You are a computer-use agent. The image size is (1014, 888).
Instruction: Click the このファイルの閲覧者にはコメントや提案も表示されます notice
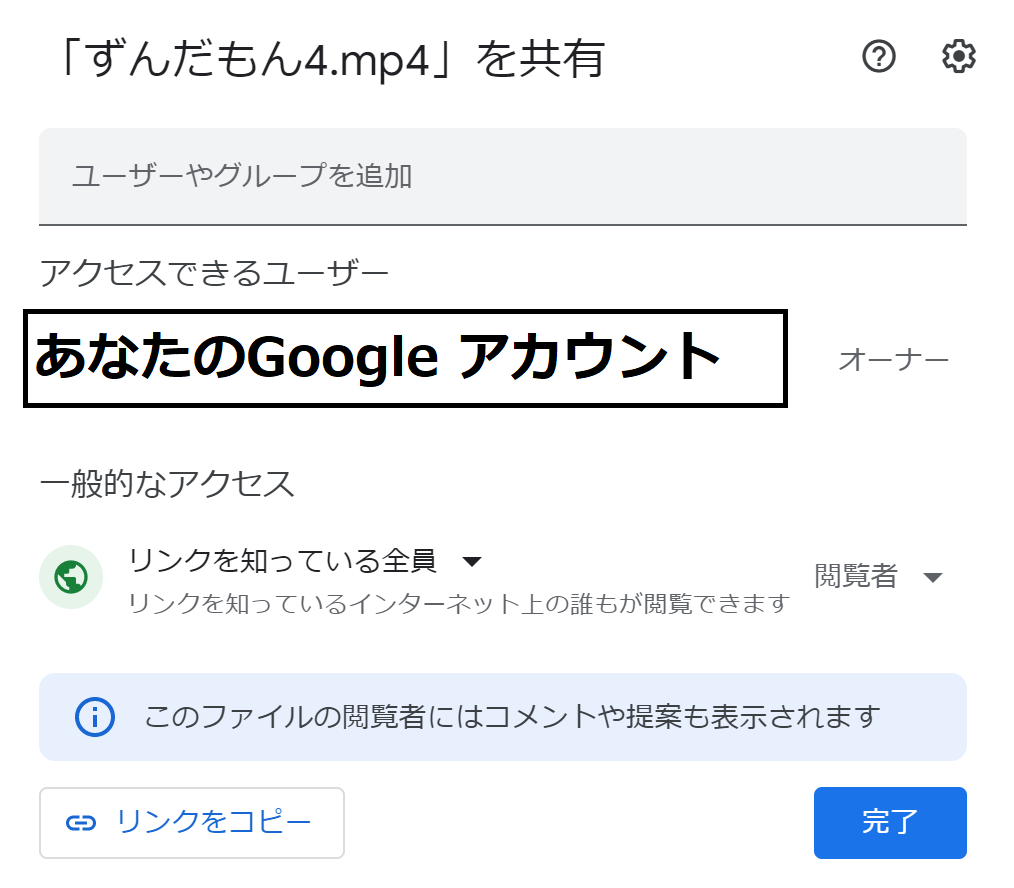pos(512,716)
